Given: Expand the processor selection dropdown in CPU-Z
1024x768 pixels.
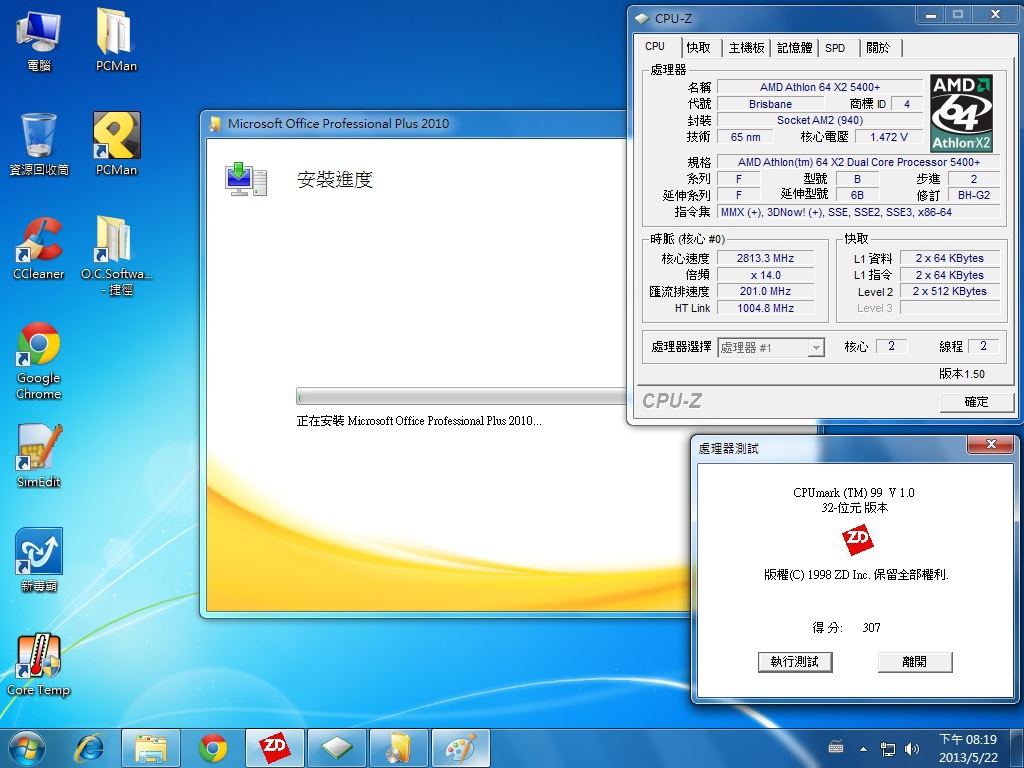Looking at the screenshot, I should (x=816, y=347).
